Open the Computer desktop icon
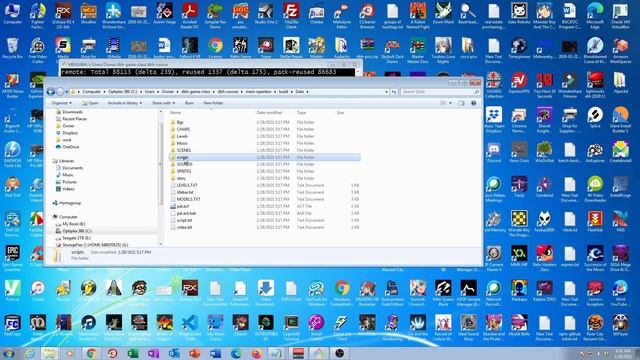The height and width of the screenshot is (360, 640). pyautogui.click(x=12, y=13)
